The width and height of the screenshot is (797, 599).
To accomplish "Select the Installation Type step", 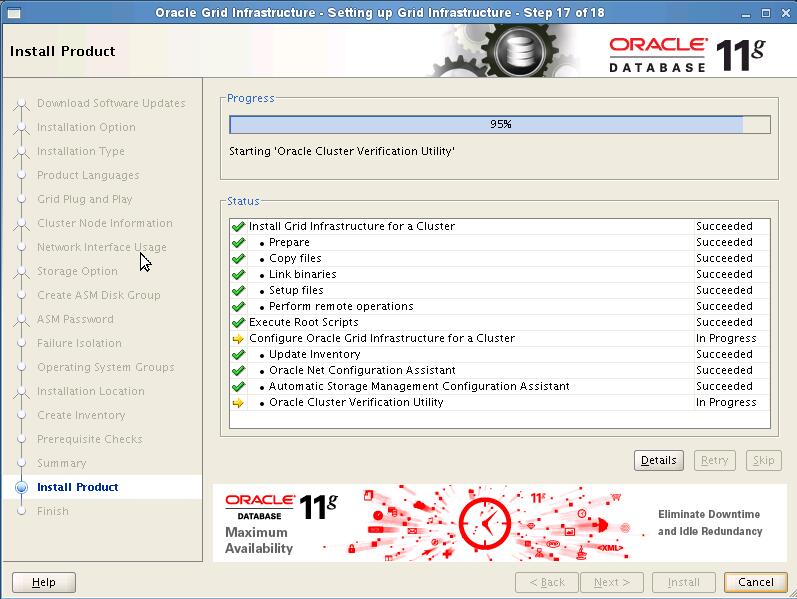I will 80,151.
